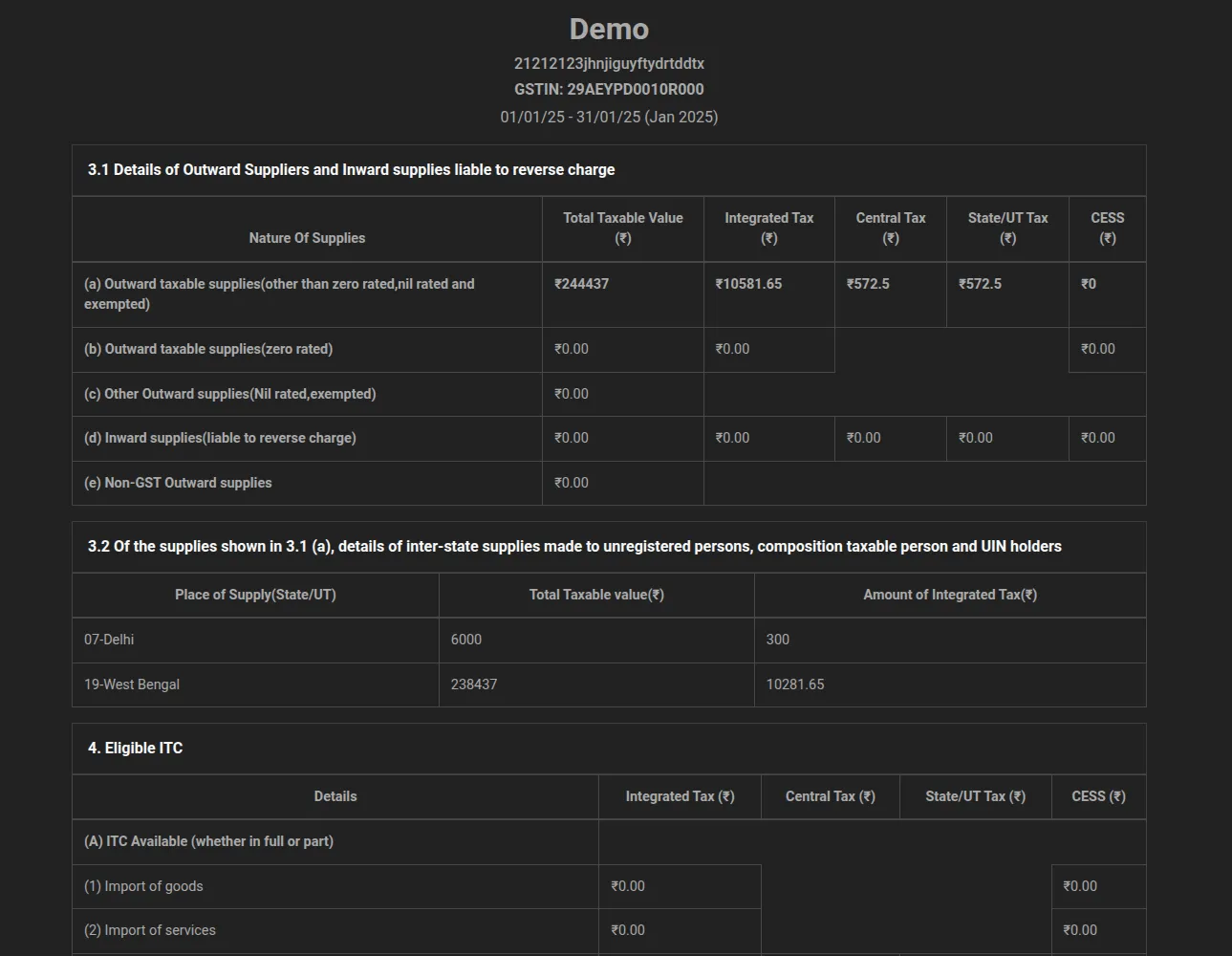This screenshot has height=956, width=1232.
Task: Select the 10281.65 integrated tax value
Action: tap(795, 684)
